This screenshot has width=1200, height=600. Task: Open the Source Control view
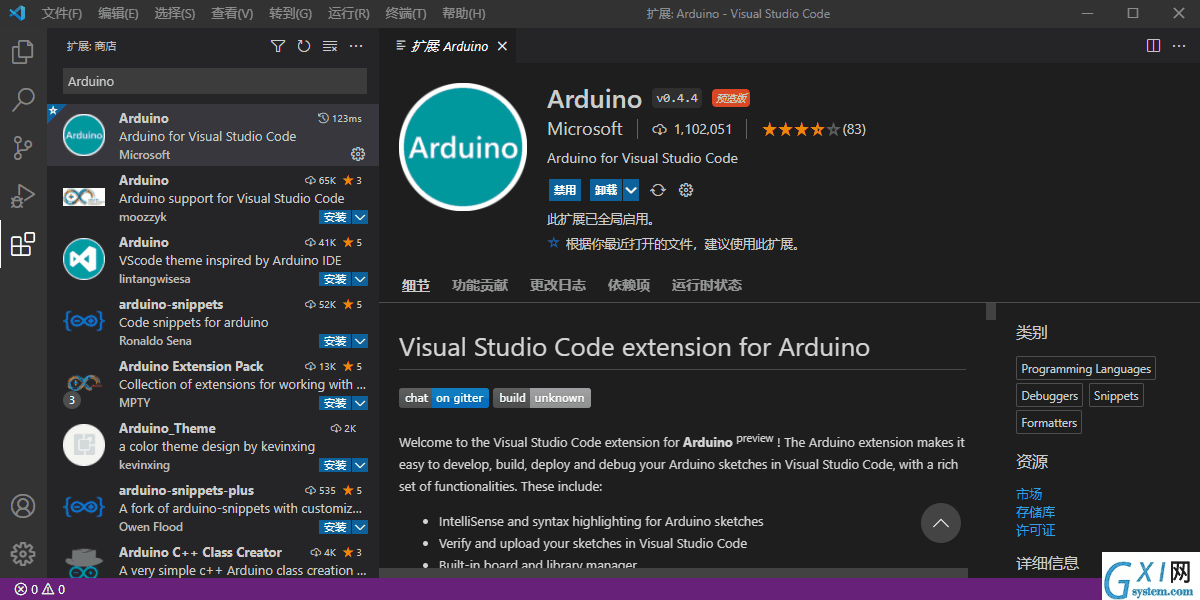coord(23,148)
